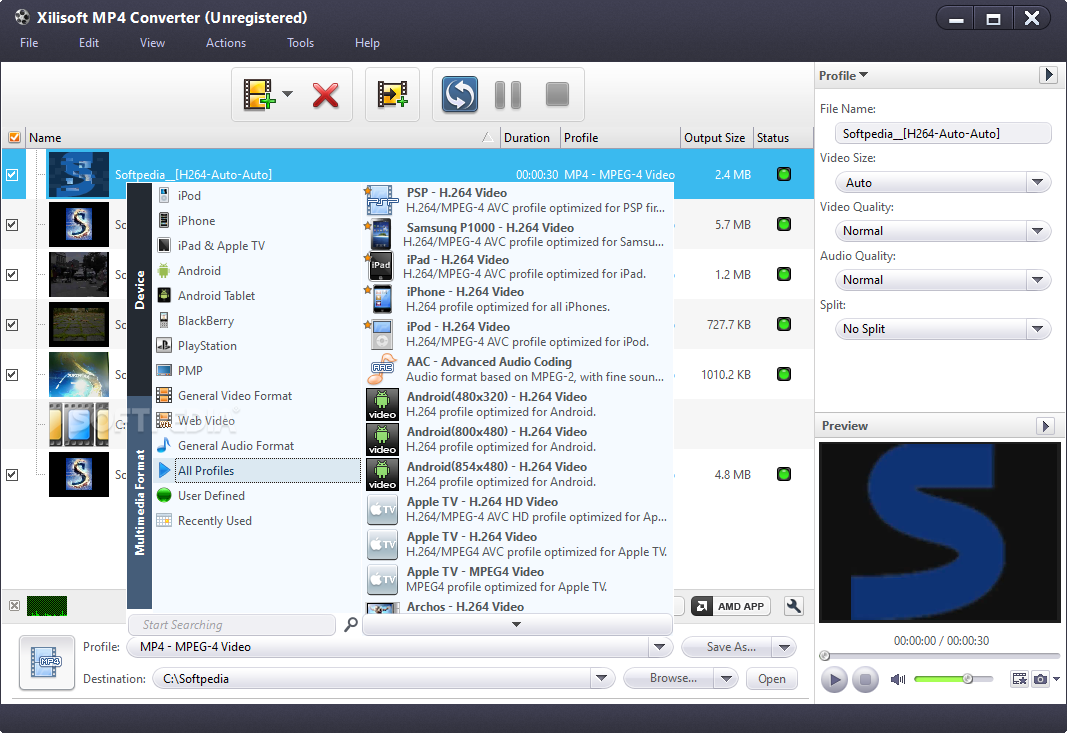The height and width of the screenshot is (733, 1067).
Task: Open the Video Size dropdown
Action: pyautogui.click(x=1037, y=182)
